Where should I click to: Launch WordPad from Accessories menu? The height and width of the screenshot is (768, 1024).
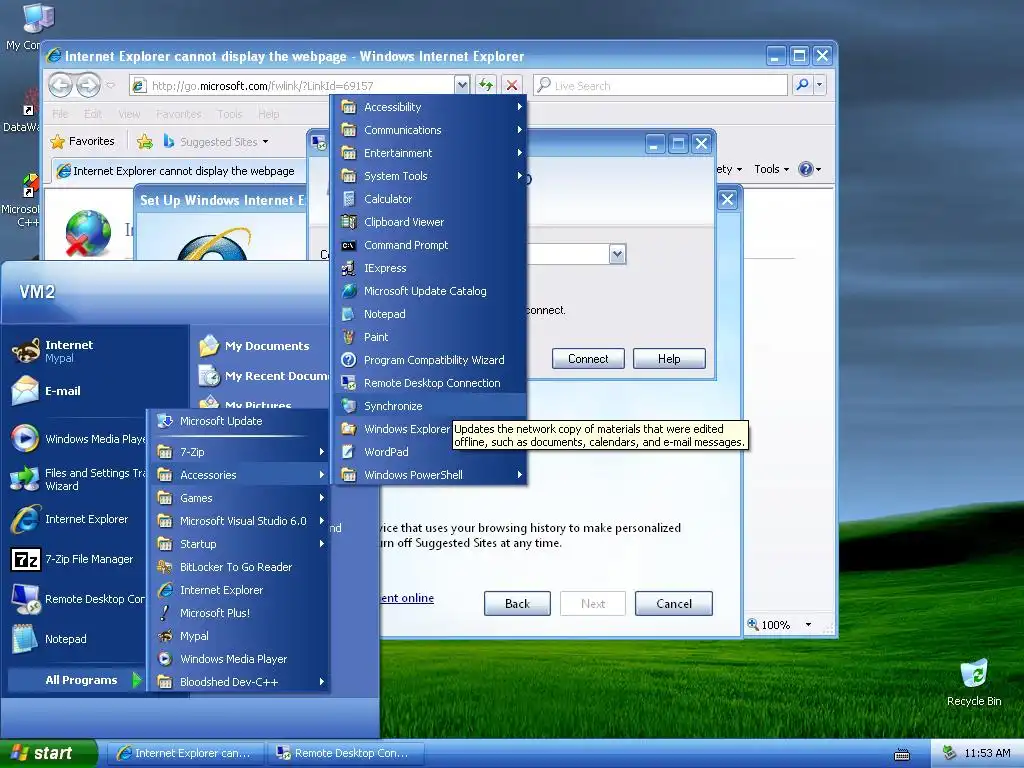394,452
